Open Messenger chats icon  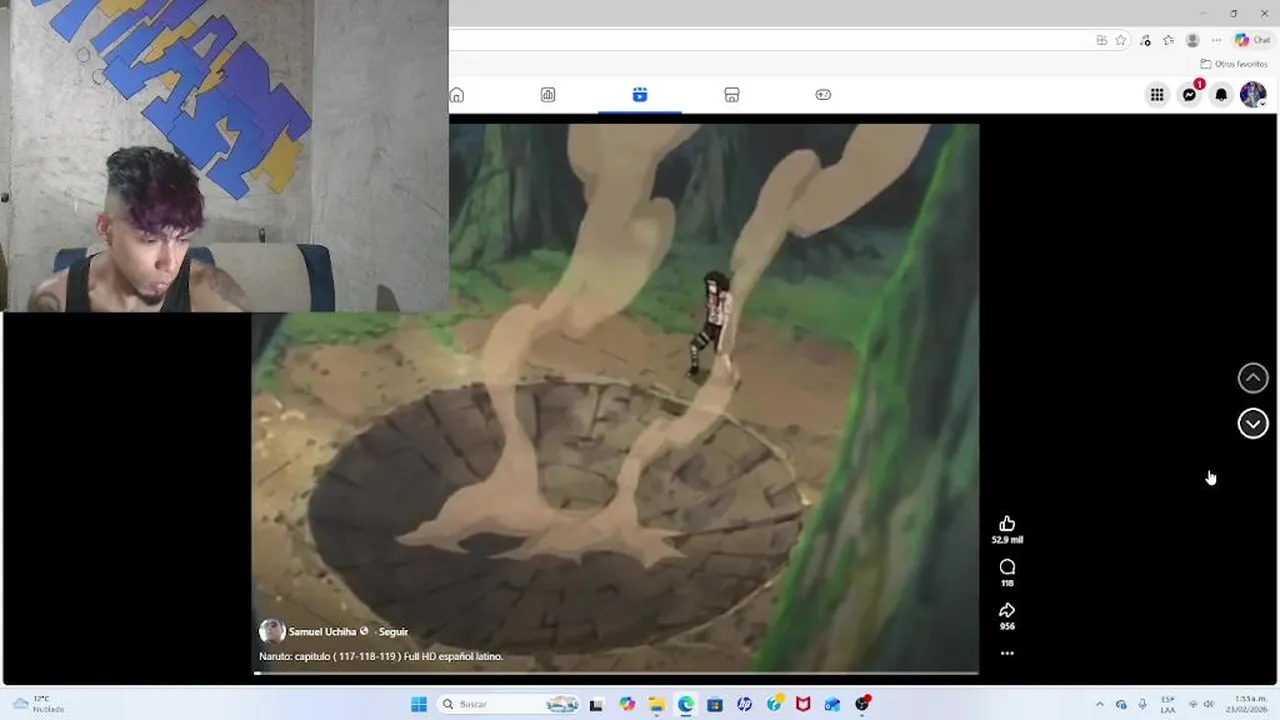[x=1189, y=95]
